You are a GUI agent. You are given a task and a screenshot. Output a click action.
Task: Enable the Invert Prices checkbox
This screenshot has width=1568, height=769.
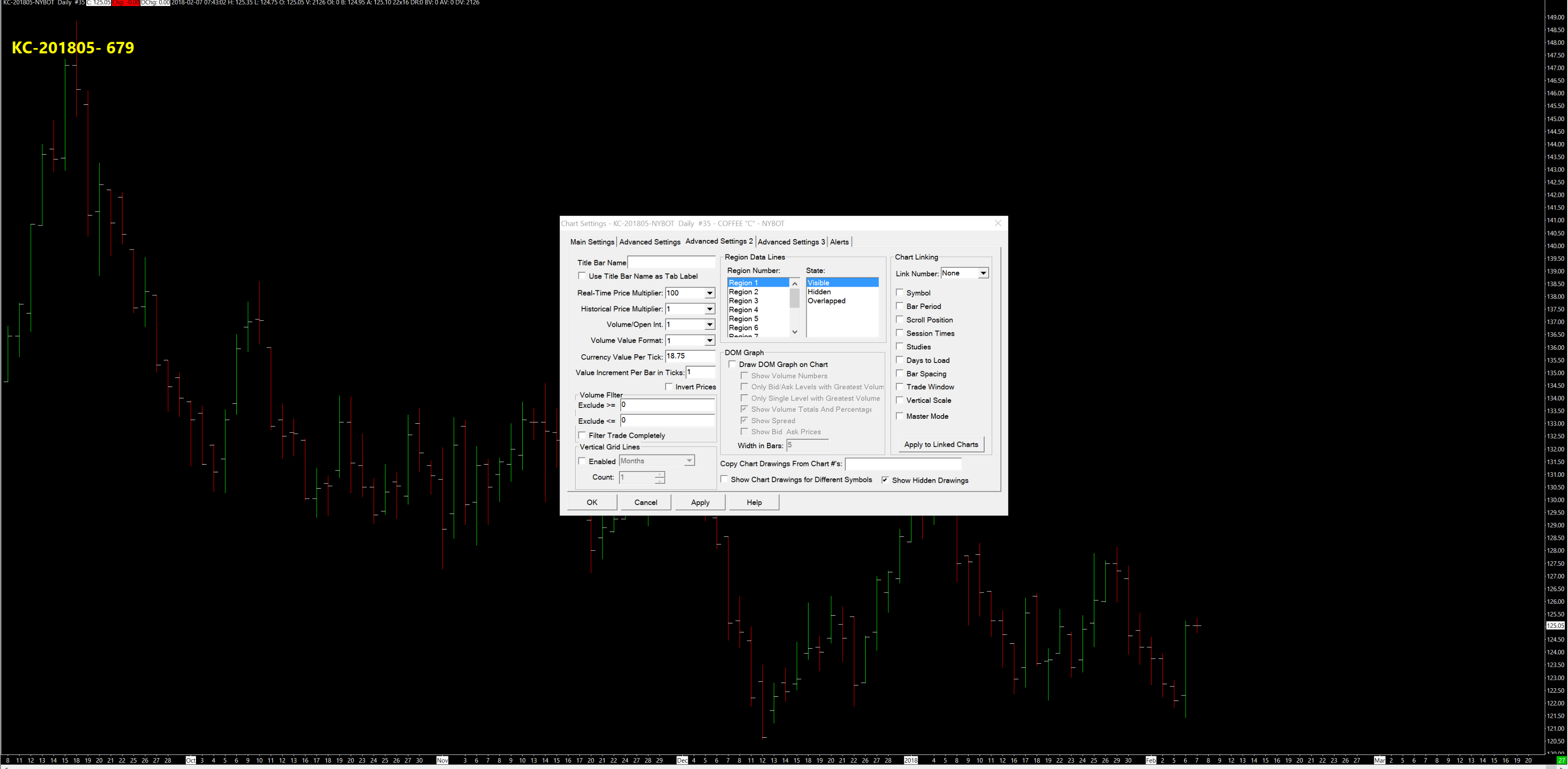click(669, 387)
